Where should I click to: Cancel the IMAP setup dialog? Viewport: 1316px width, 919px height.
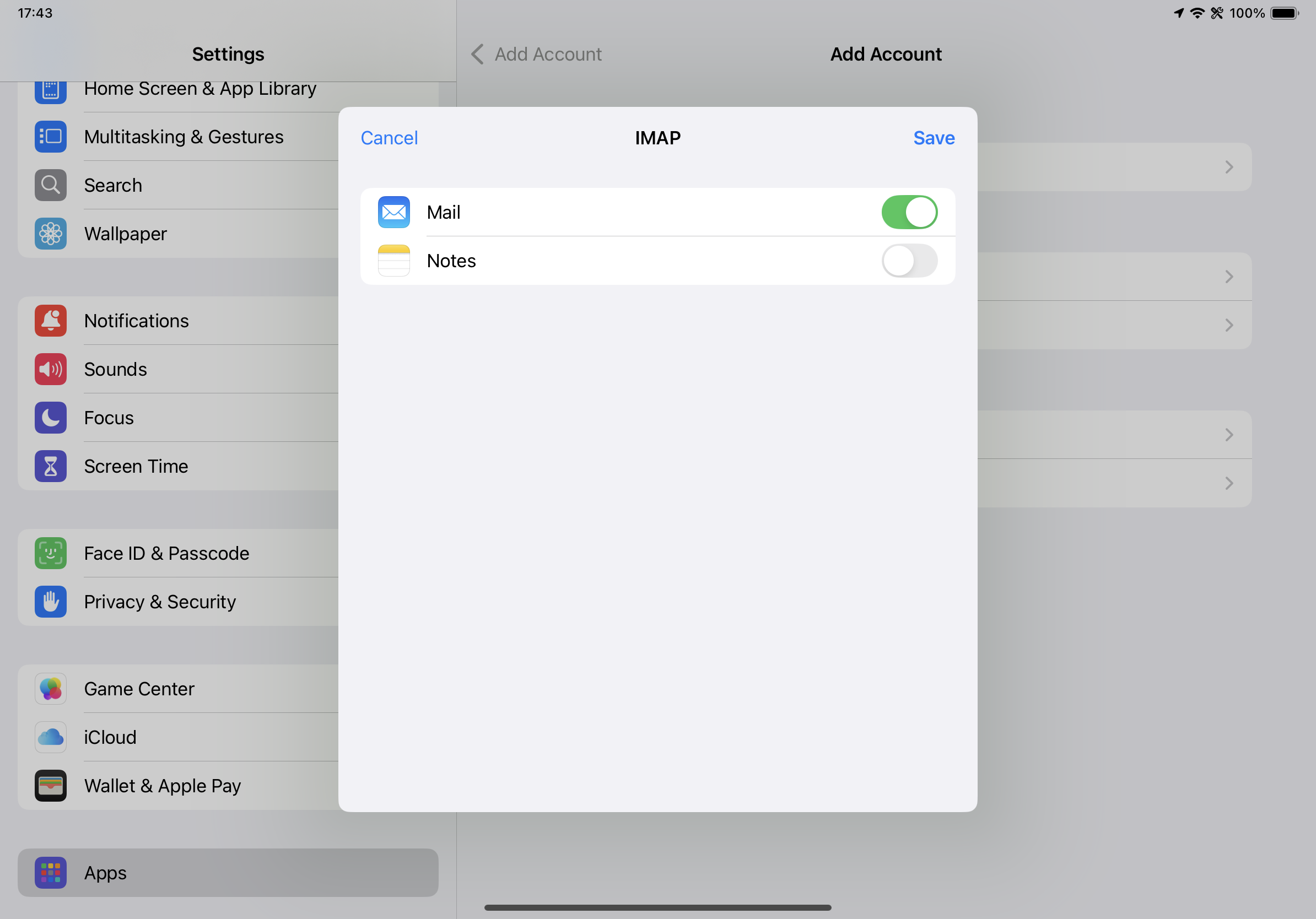point(389,138)
